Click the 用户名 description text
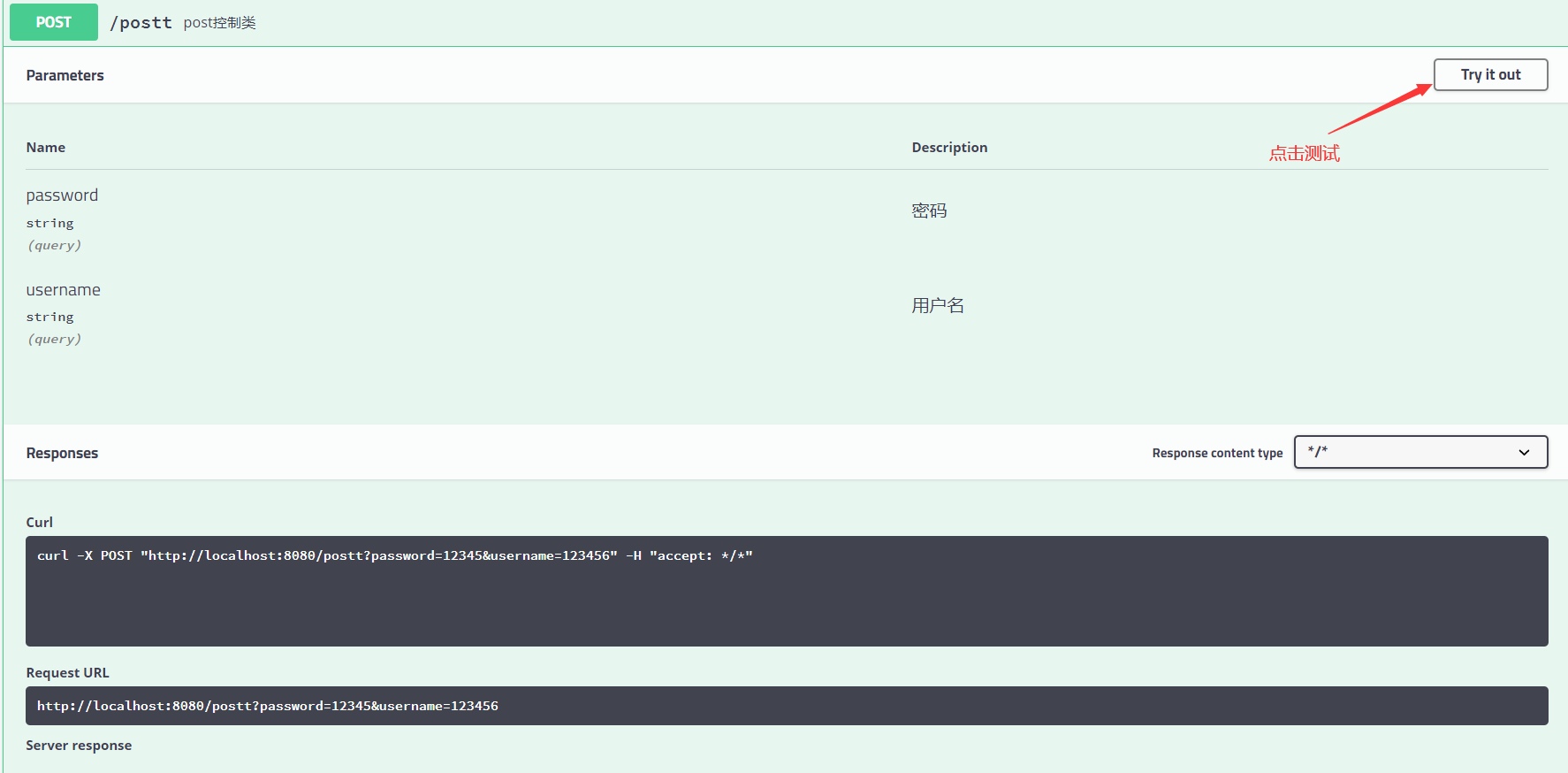 938,305
